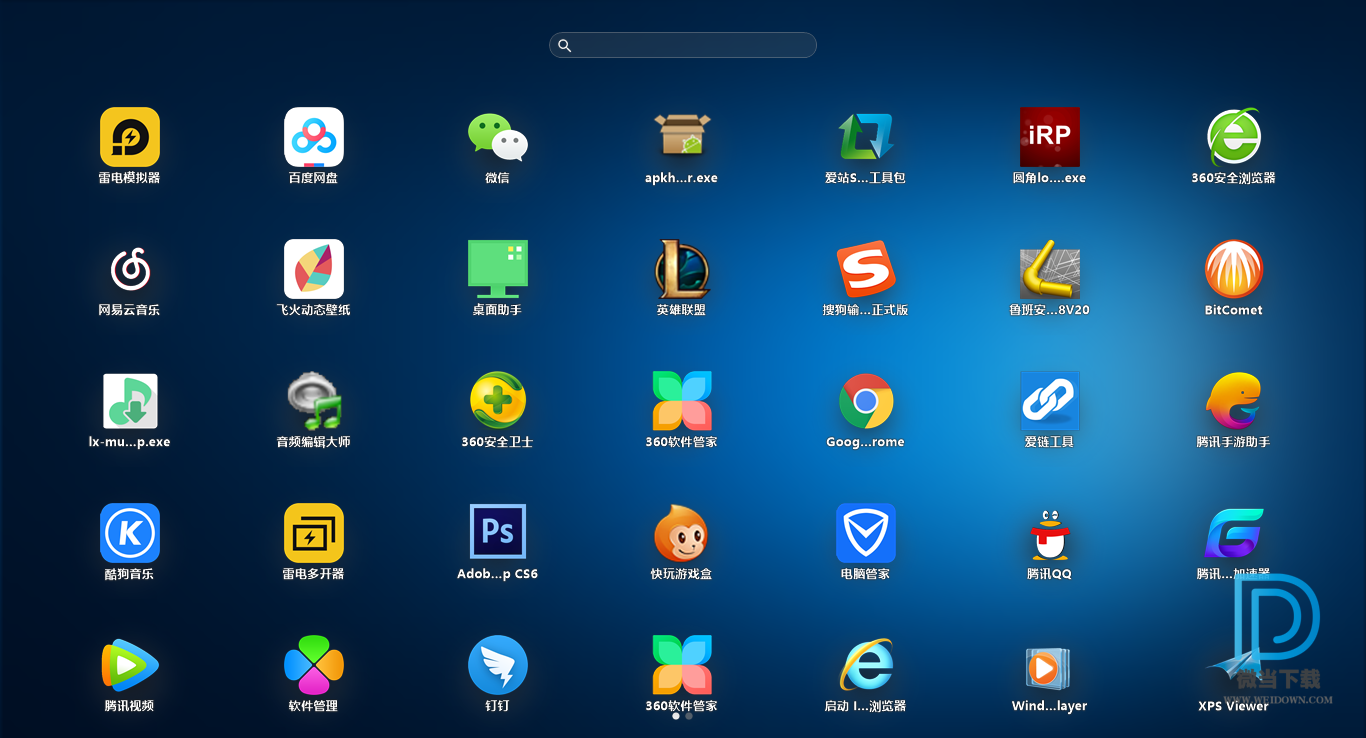Open Google Chrome browser
The width and height of the screenshot is (1366, 738).
pyautogui.click(x=866, y=401)
